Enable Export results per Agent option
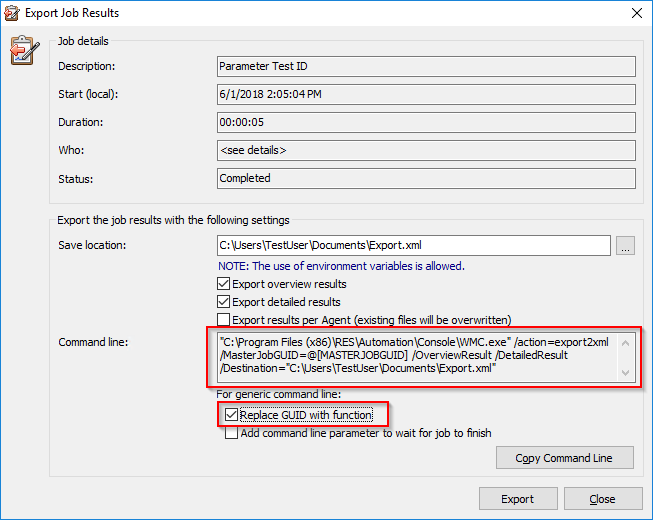 224,320
